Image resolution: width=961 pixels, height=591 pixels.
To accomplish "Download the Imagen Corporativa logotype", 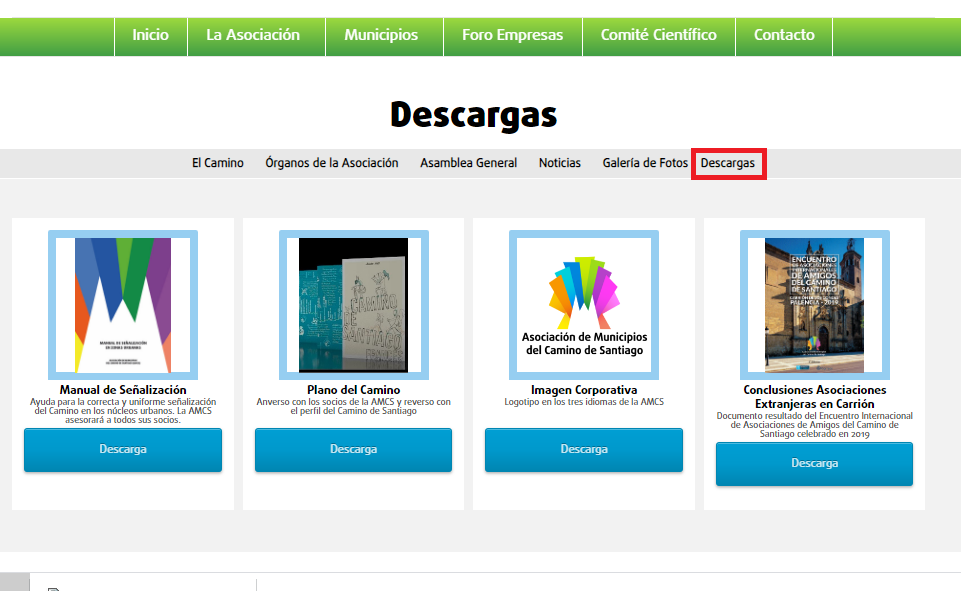I will point(584,450).
